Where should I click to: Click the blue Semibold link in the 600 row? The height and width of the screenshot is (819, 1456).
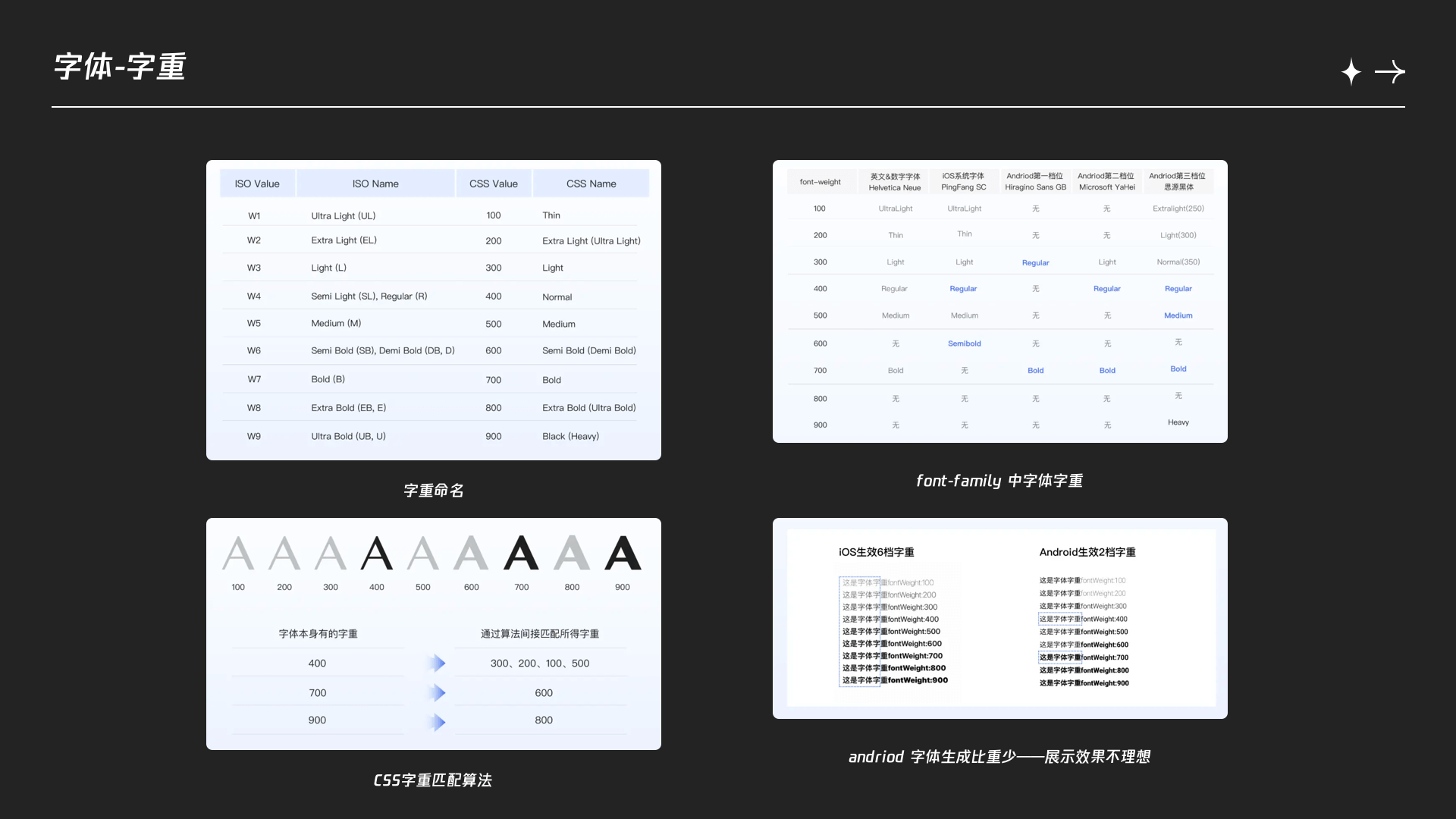click(964, 344)
